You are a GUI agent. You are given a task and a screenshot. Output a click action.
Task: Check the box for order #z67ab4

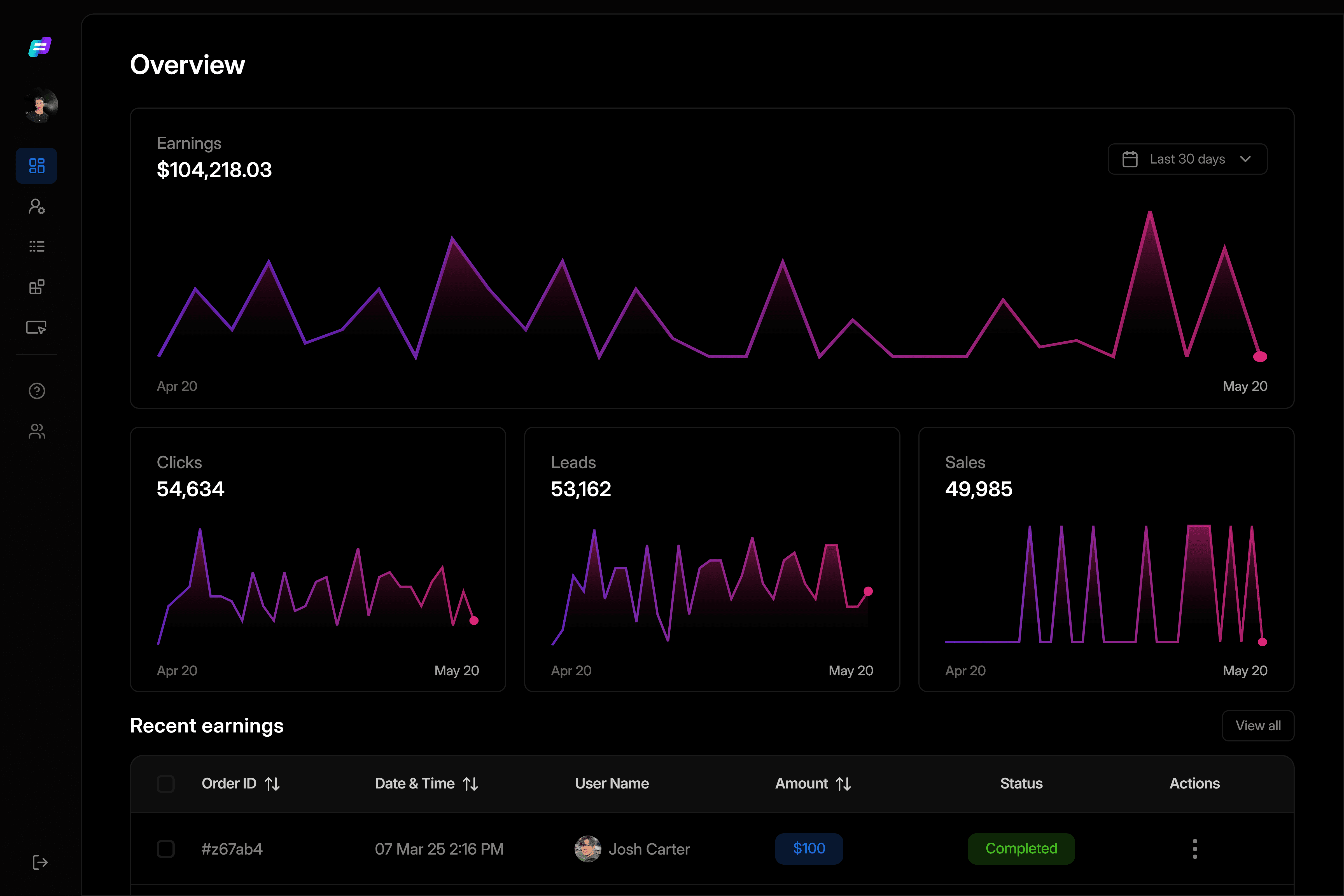click(x=166, y=849)
